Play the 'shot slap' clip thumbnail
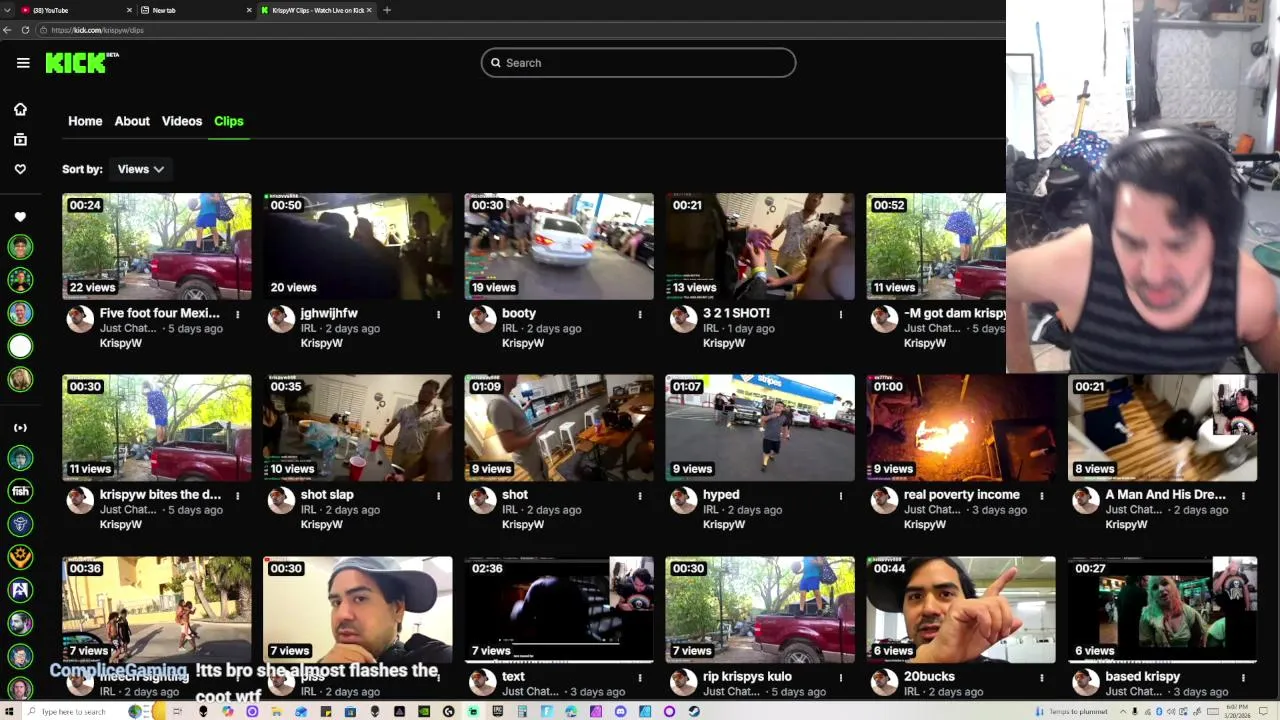Image resolution: width=1280 pixels, height=720 pixels. (x=358, y=428)
